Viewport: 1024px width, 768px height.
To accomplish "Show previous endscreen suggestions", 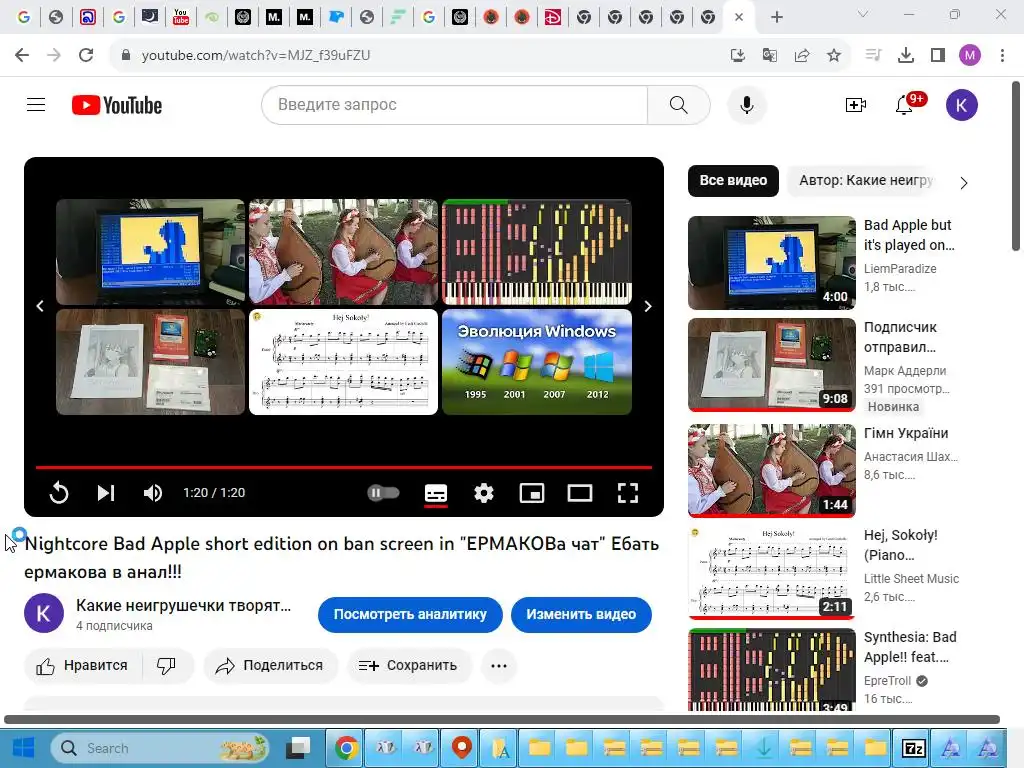I will click(40, 306).
